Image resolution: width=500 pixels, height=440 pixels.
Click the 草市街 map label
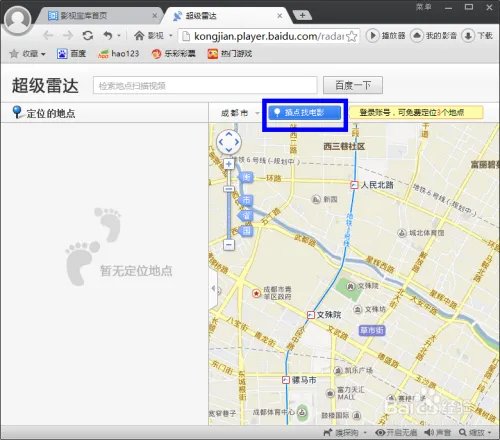[x=372, y=330]
